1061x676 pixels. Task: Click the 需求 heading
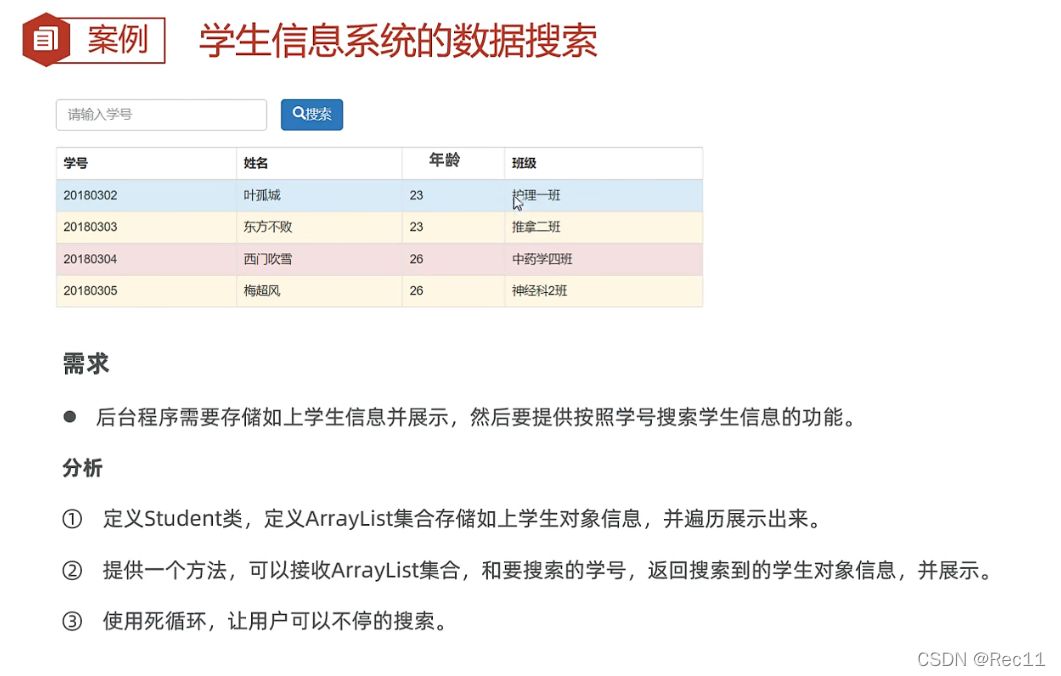pyautogui.click(x=86, y=364)
